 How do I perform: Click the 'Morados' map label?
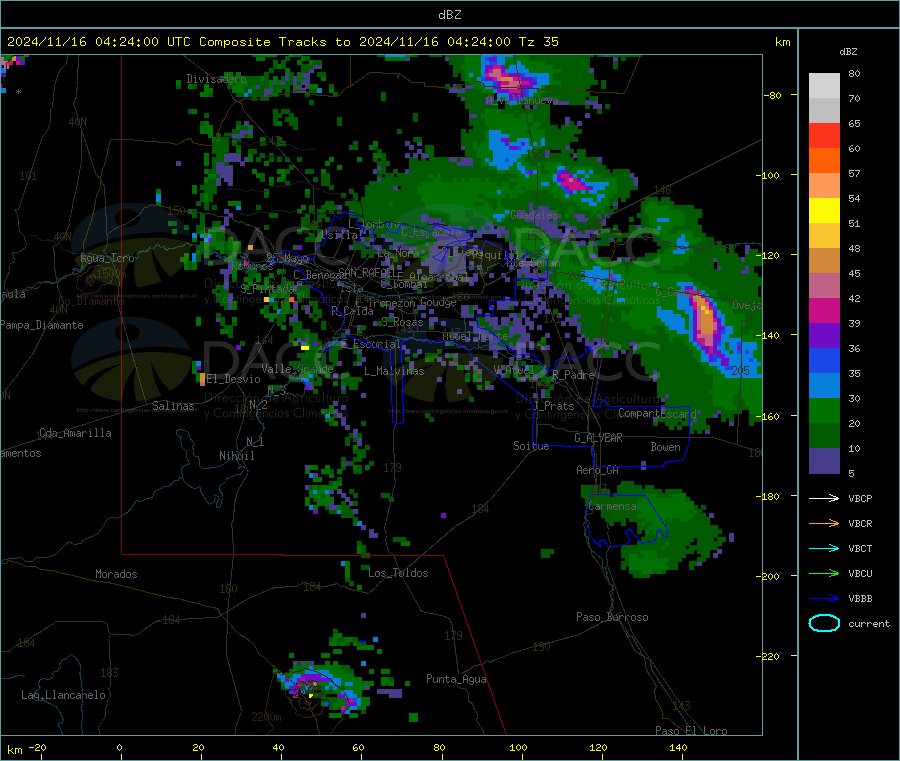(116, 574)
